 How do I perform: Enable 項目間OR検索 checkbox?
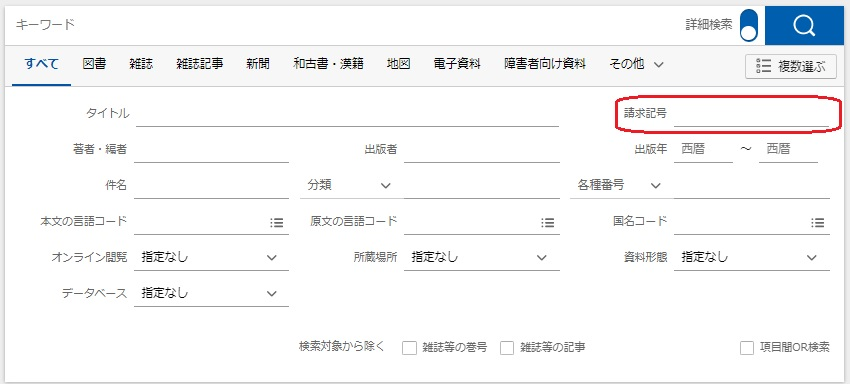[x=747, y=348]
